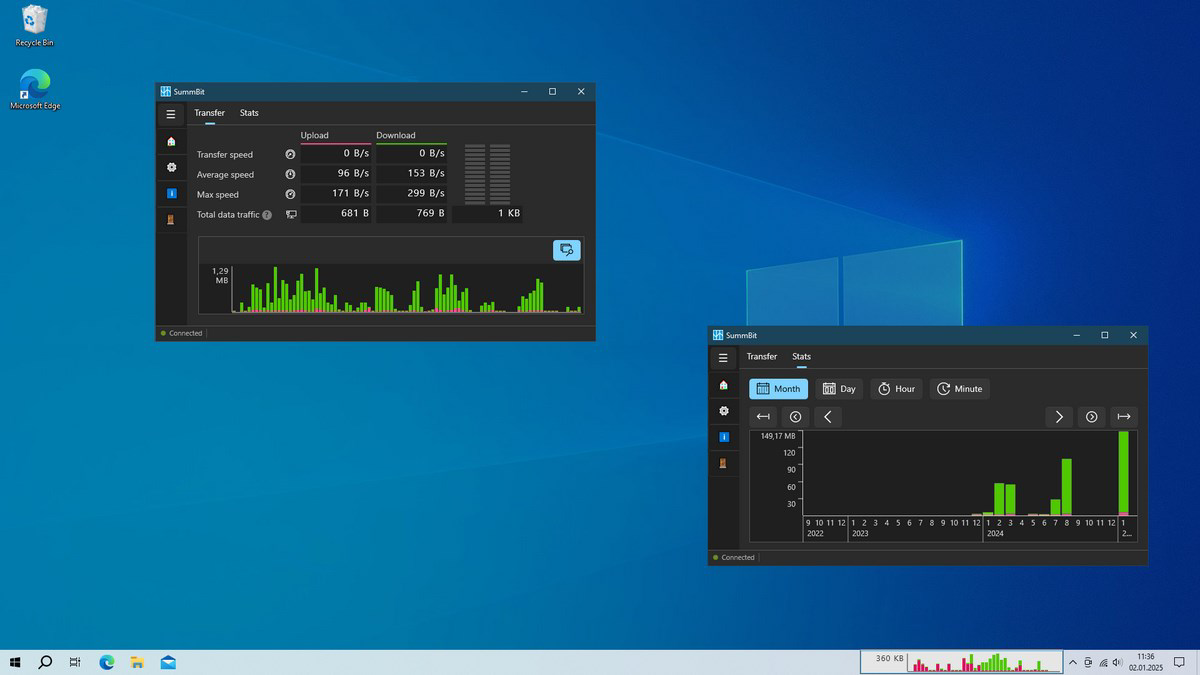Click home icon in Stats window sidebar
Image resolution: width=1200 pixels, height=675 pixels.
[x=723, y=385]
